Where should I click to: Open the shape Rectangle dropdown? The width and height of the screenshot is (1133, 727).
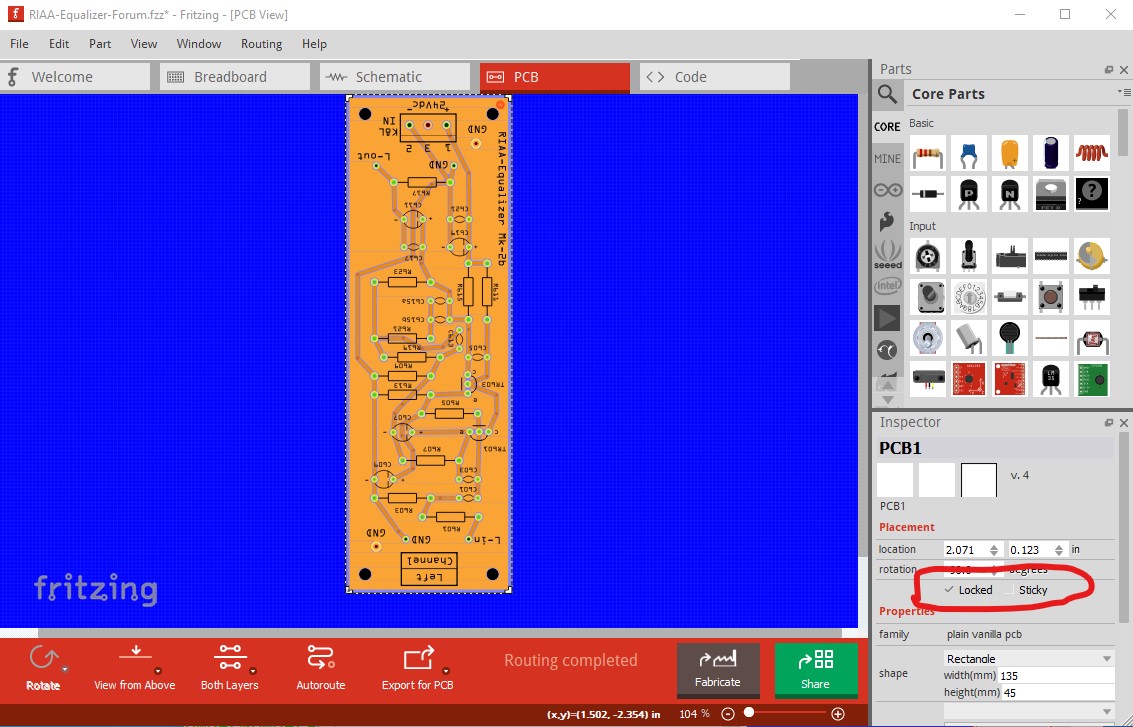click(1029, 658)
